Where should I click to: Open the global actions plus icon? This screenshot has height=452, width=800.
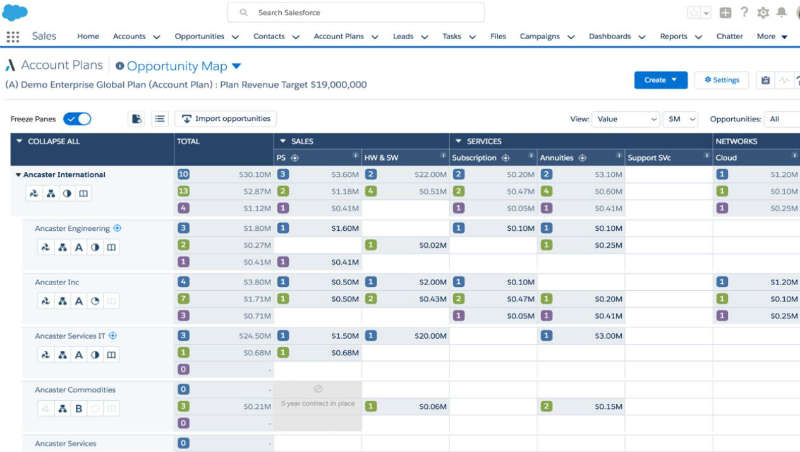(725, 13)
